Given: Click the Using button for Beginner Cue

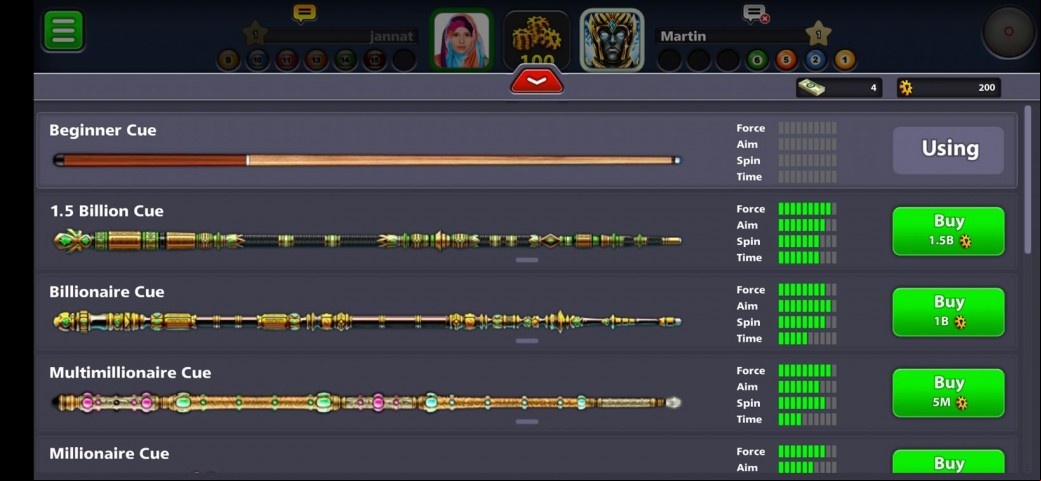Looking at the screenshot, I should pos(948,150).
